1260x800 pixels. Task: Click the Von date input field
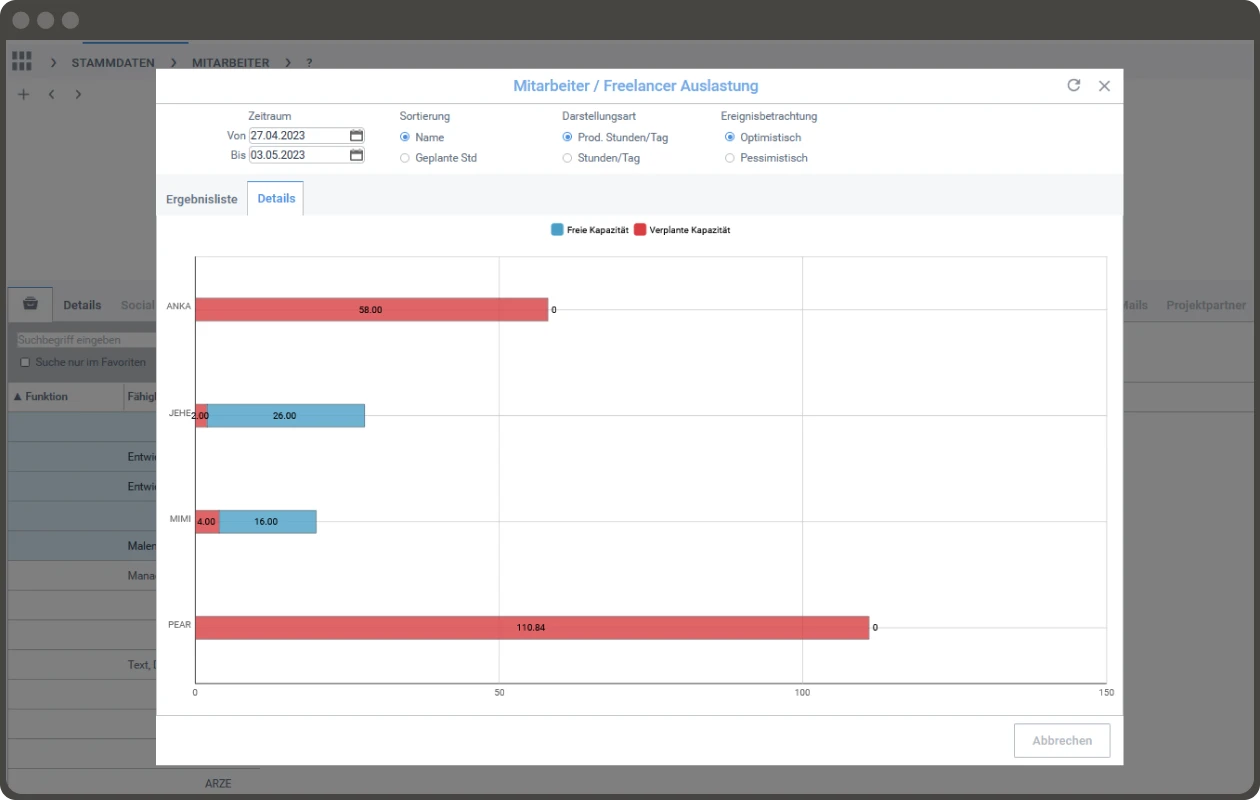[298, 136]
